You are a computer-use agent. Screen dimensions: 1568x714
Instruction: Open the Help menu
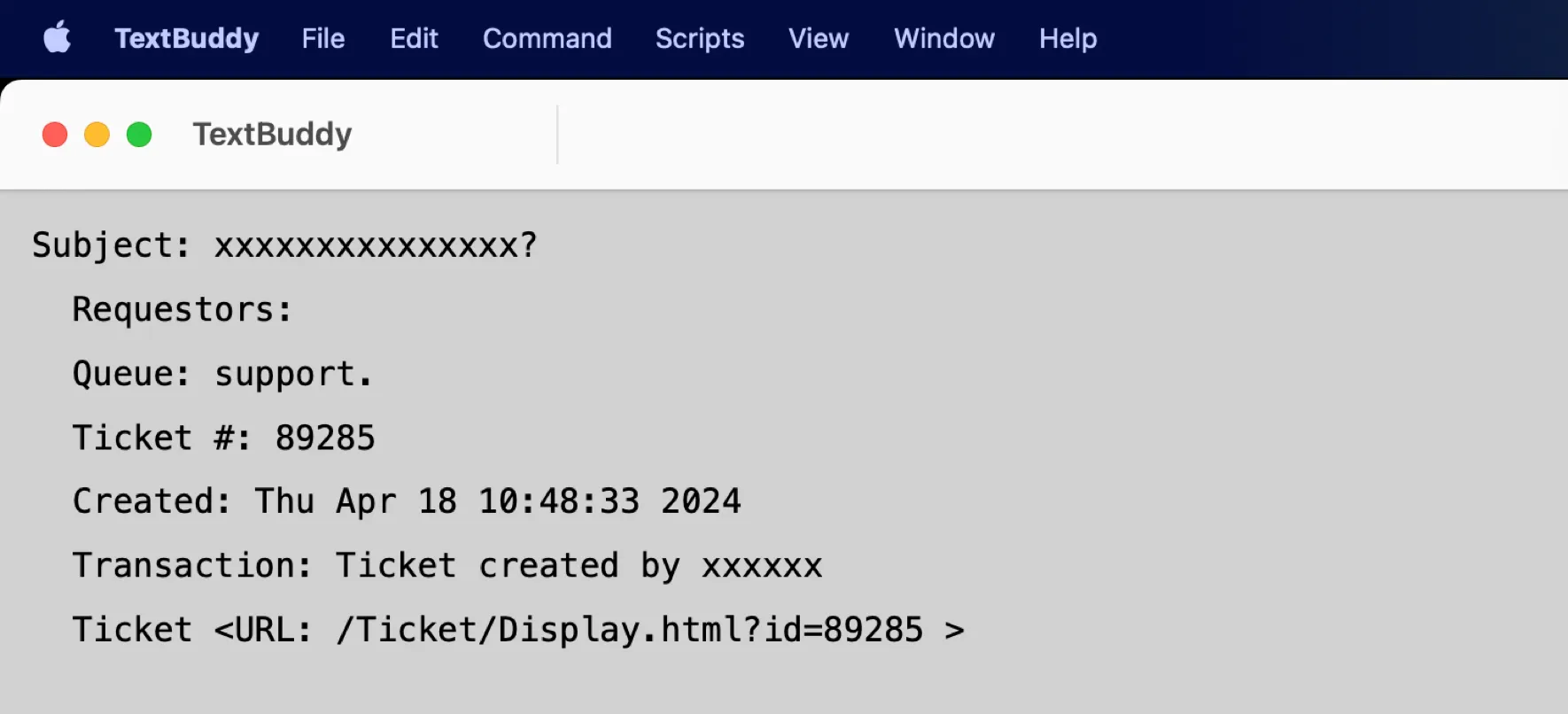(1066, 38)
